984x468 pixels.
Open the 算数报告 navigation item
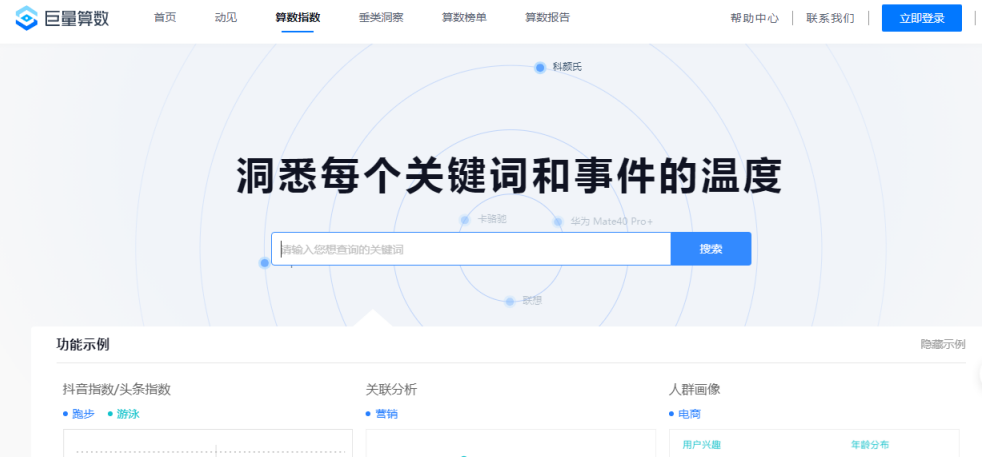[547, 18]
